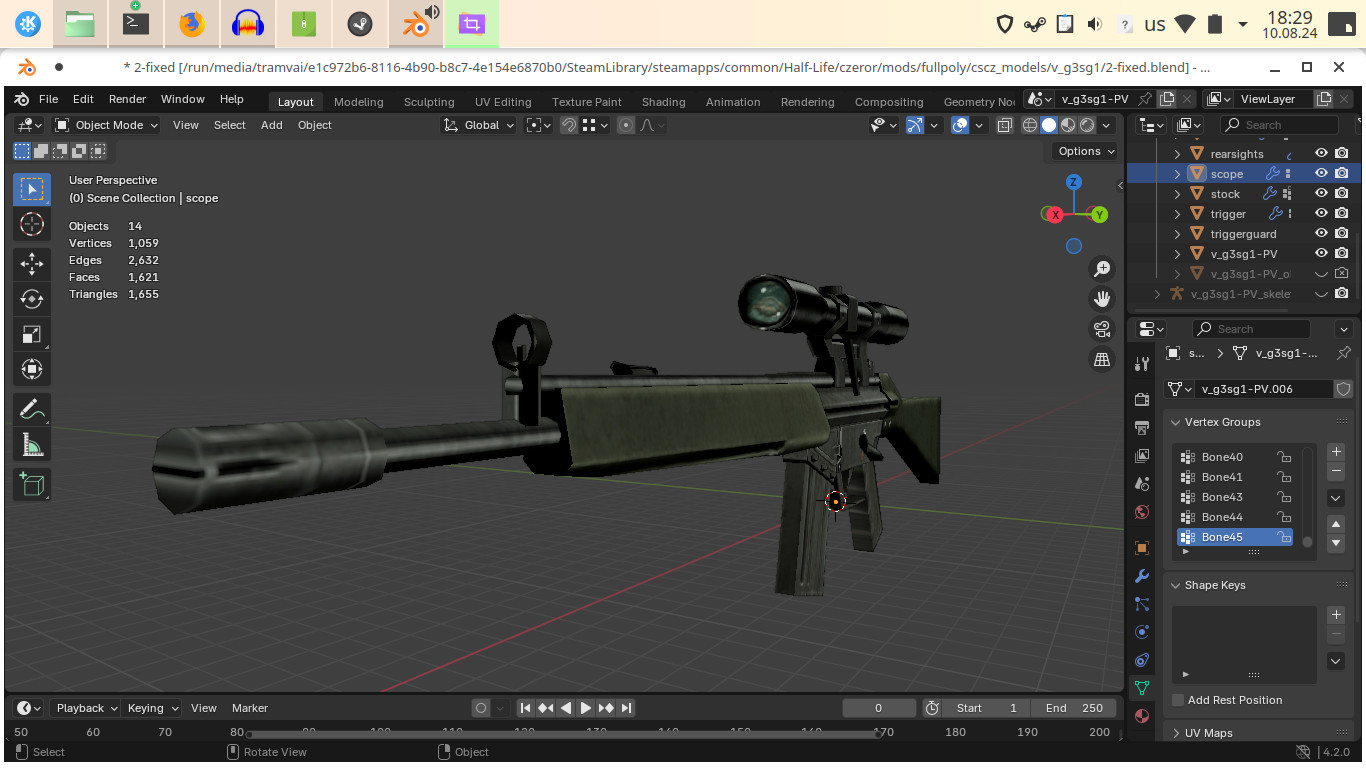Toggle lock on Bone45 vertex group
Viewport: 1366px width, 768px height.
pyautogui.click(x=1283, y=537)
